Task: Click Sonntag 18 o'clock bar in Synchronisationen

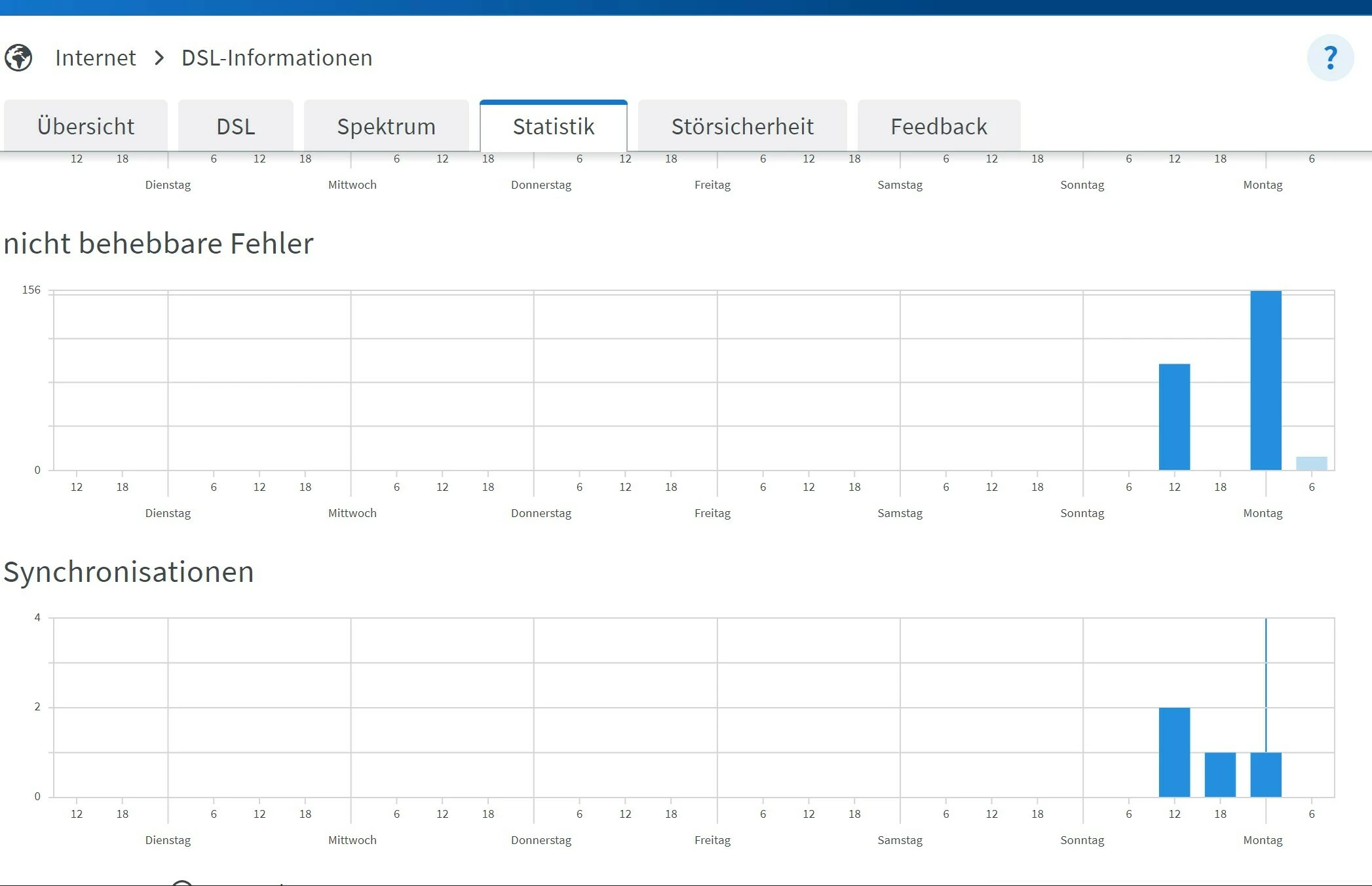Action: (x=1220, y=775)
